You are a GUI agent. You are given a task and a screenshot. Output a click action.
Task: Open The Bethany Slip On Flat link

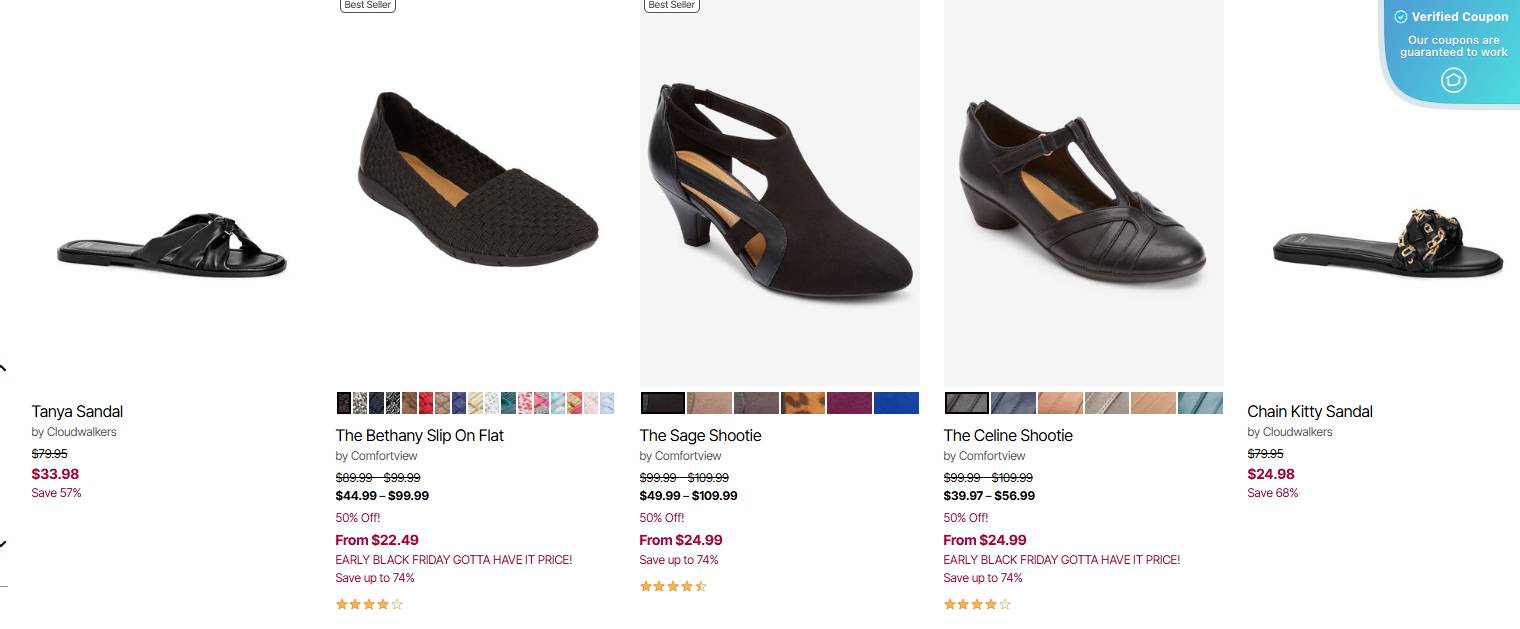point(420,435)
